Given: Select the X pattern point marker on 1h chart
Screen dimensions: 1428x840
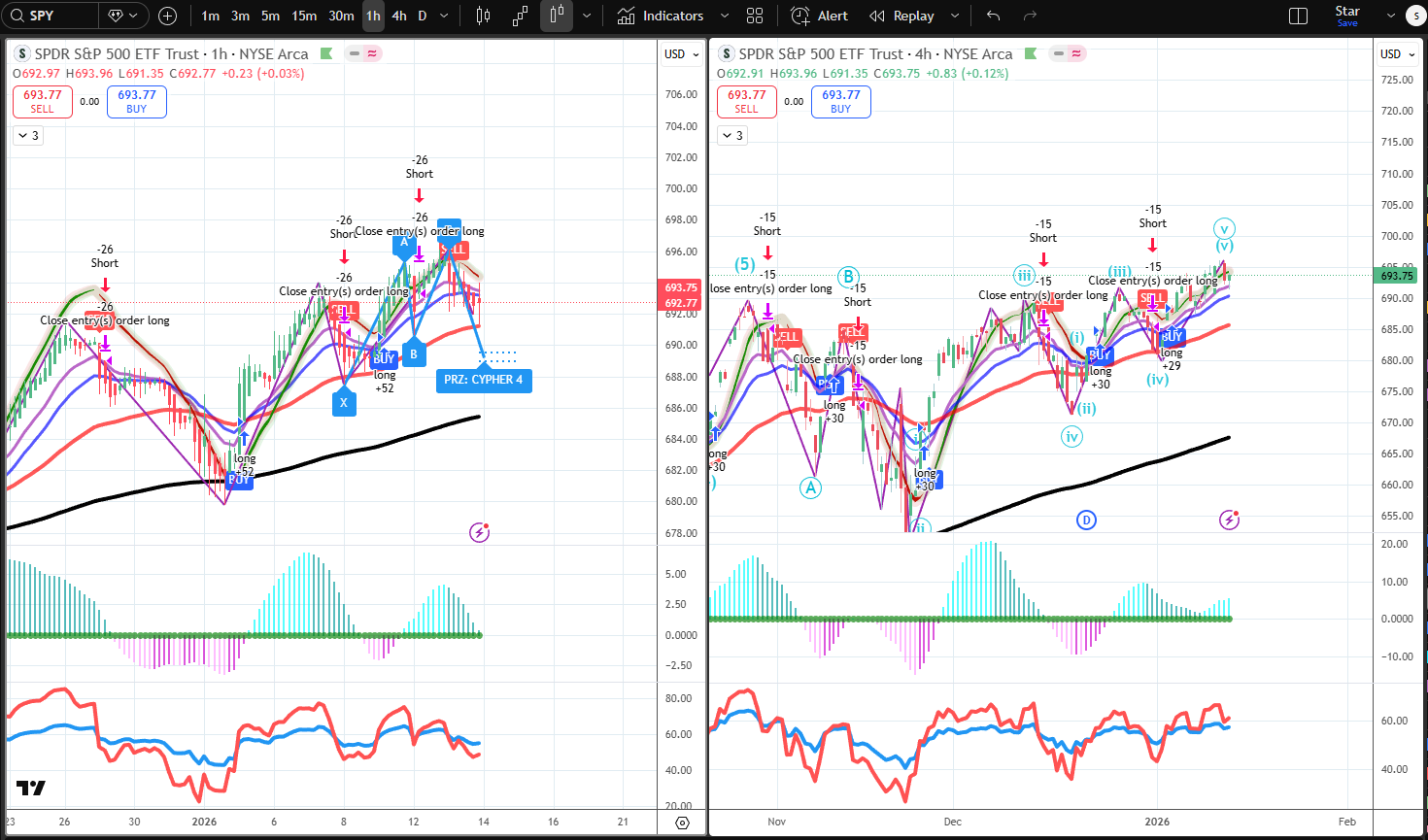Looking at the screenshot, I should click(344, 401).
